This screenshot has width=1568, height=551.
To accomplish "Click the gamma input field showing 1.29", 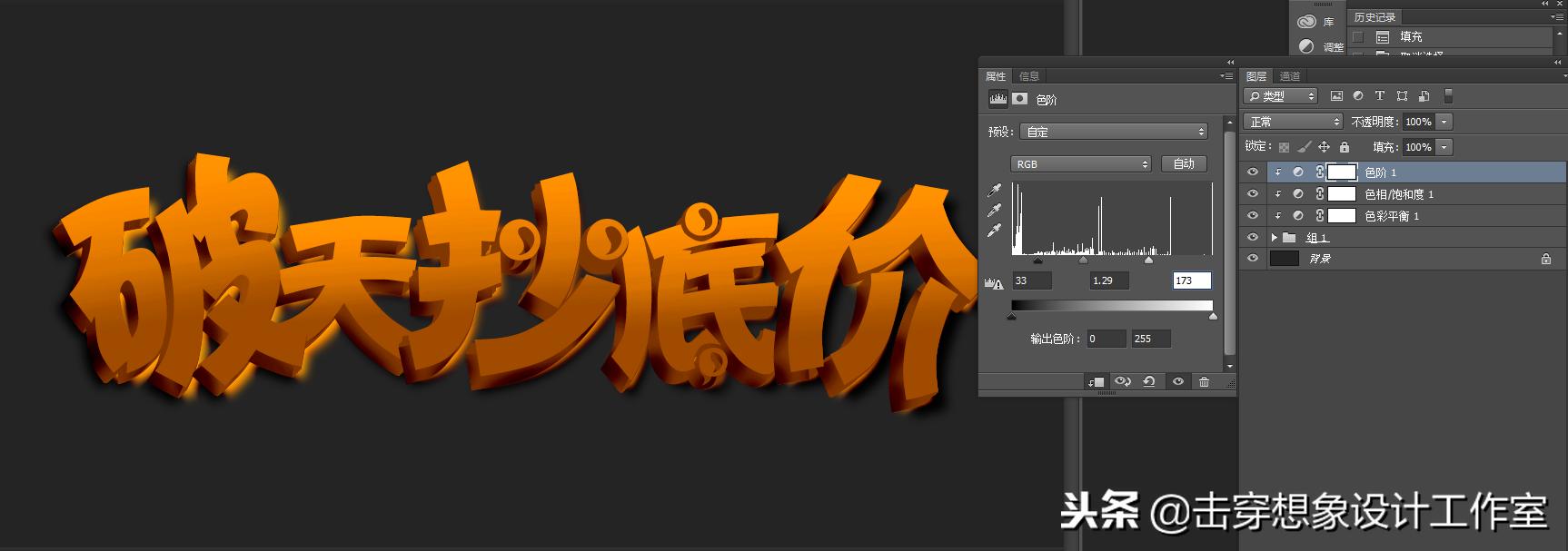I will [1109, 280].
